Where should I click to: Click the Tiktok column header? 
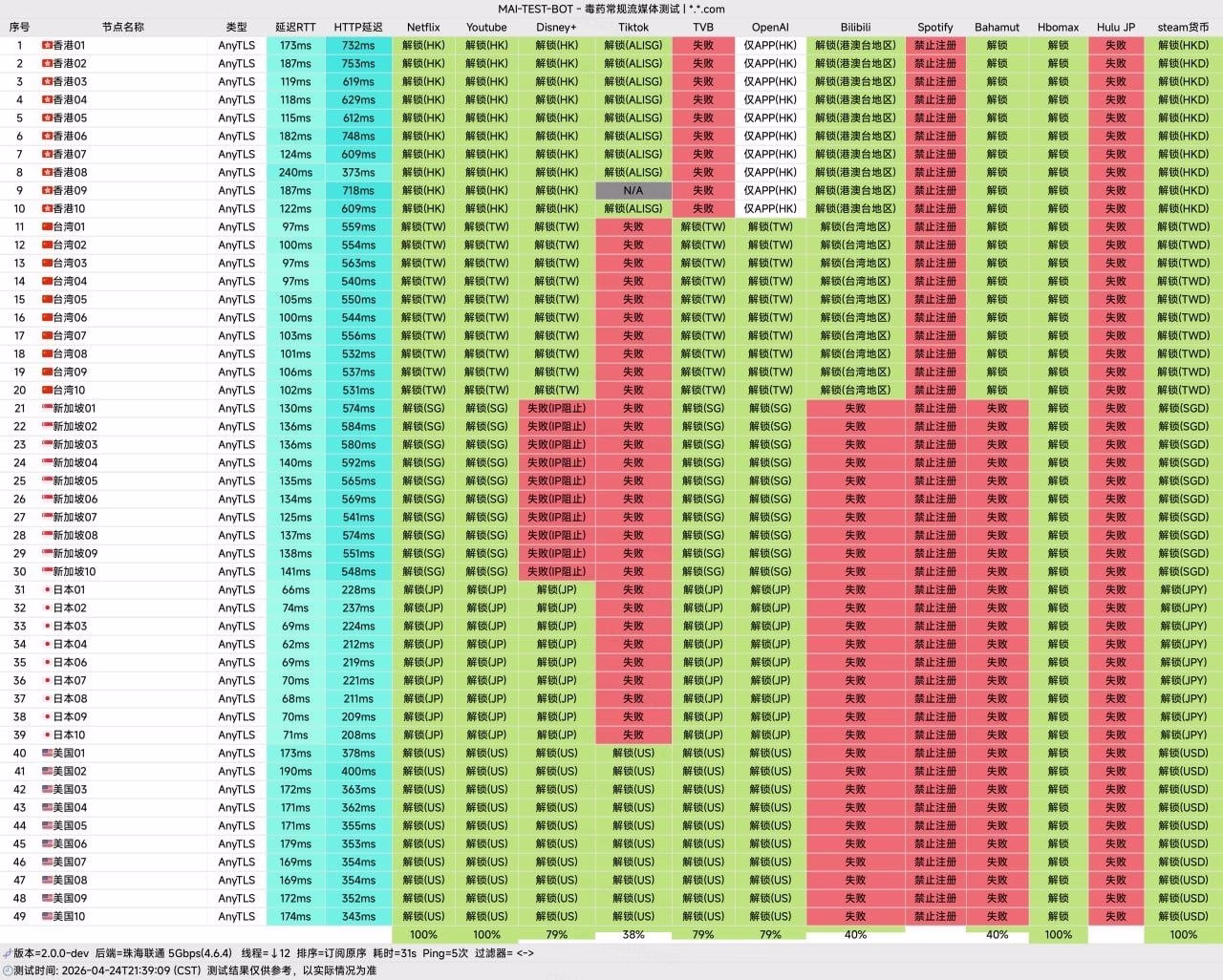633,27
